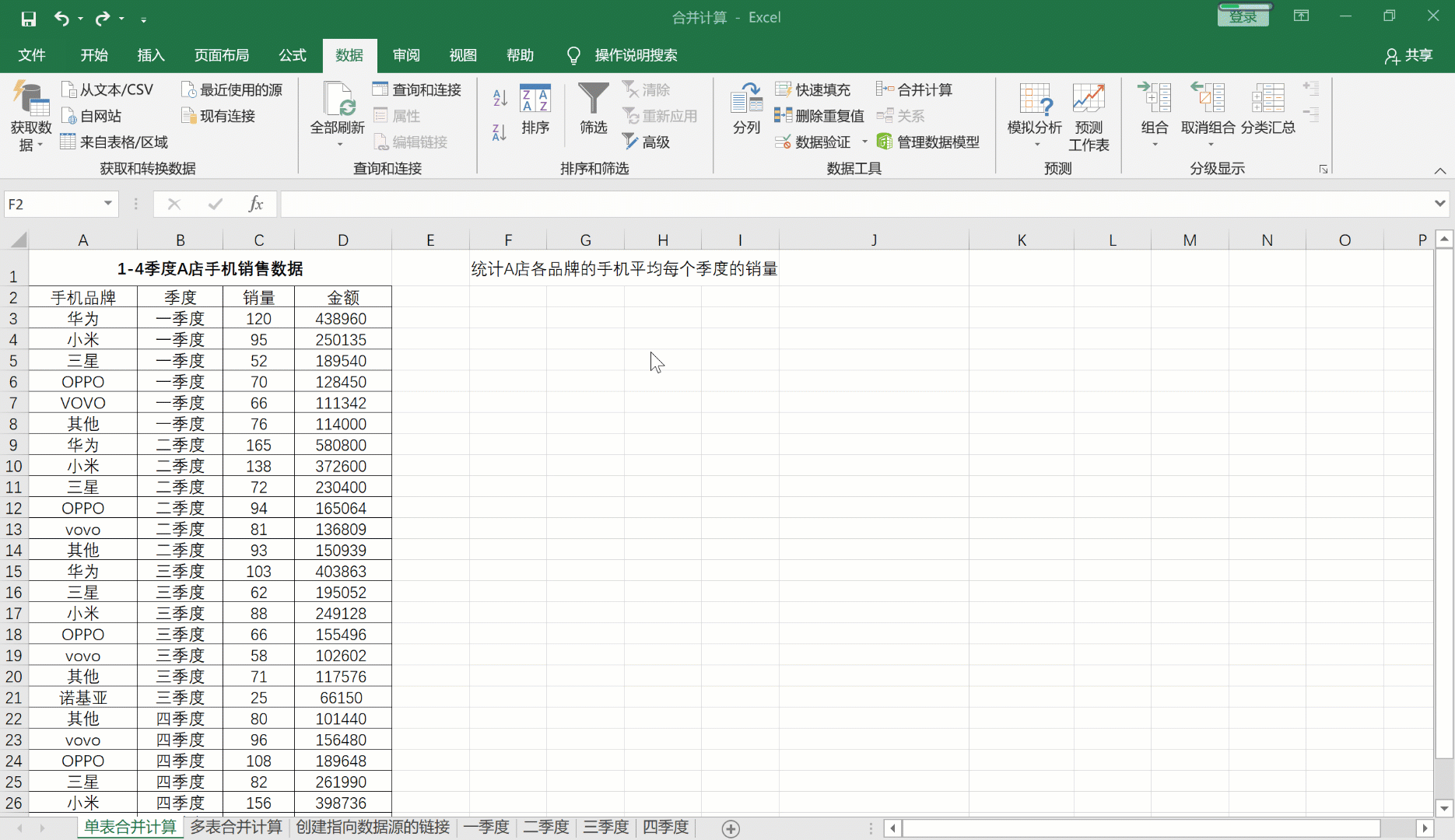This screenshot has width=1455, height=840.
Task: Click the Group (组合) icon
Action: (1155, 99)
